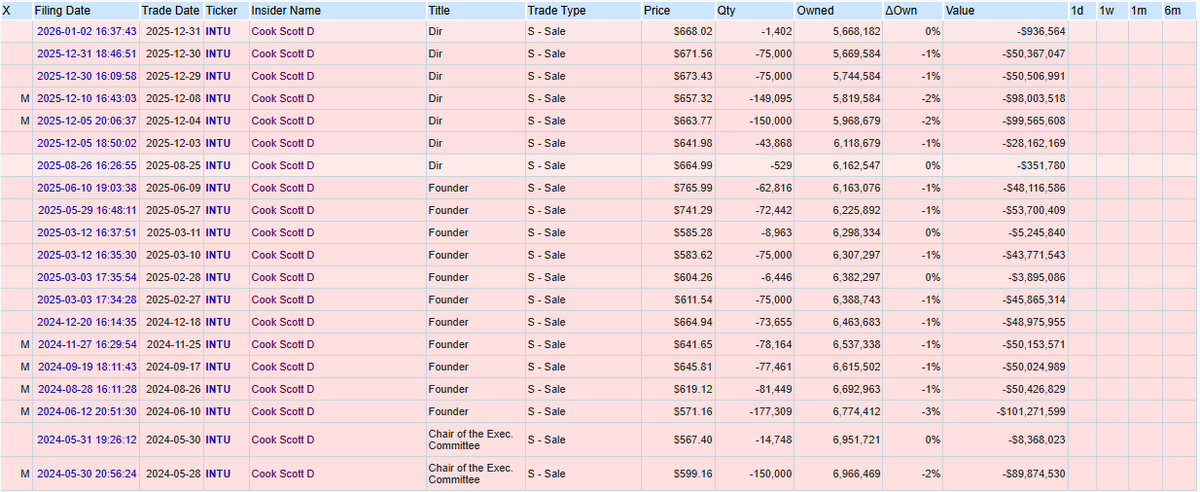Image resolution: width=1200 pixels, height=492 pixels.
Task: Click Chair of the Exec. Committee title in 2024-05-31 row
Action: coord(470,440)
